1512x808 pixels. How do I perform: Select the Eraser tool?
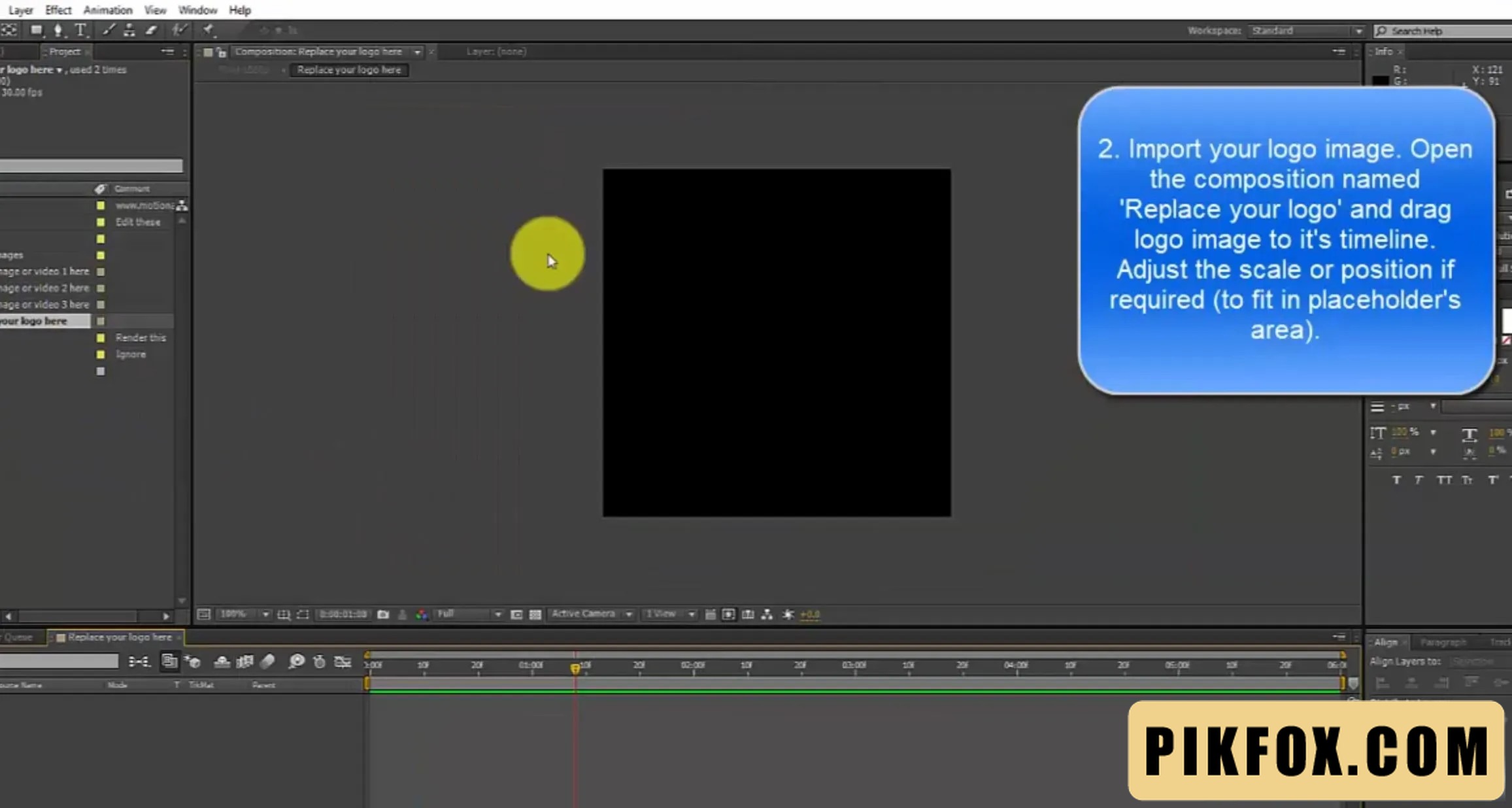(151, 30)
